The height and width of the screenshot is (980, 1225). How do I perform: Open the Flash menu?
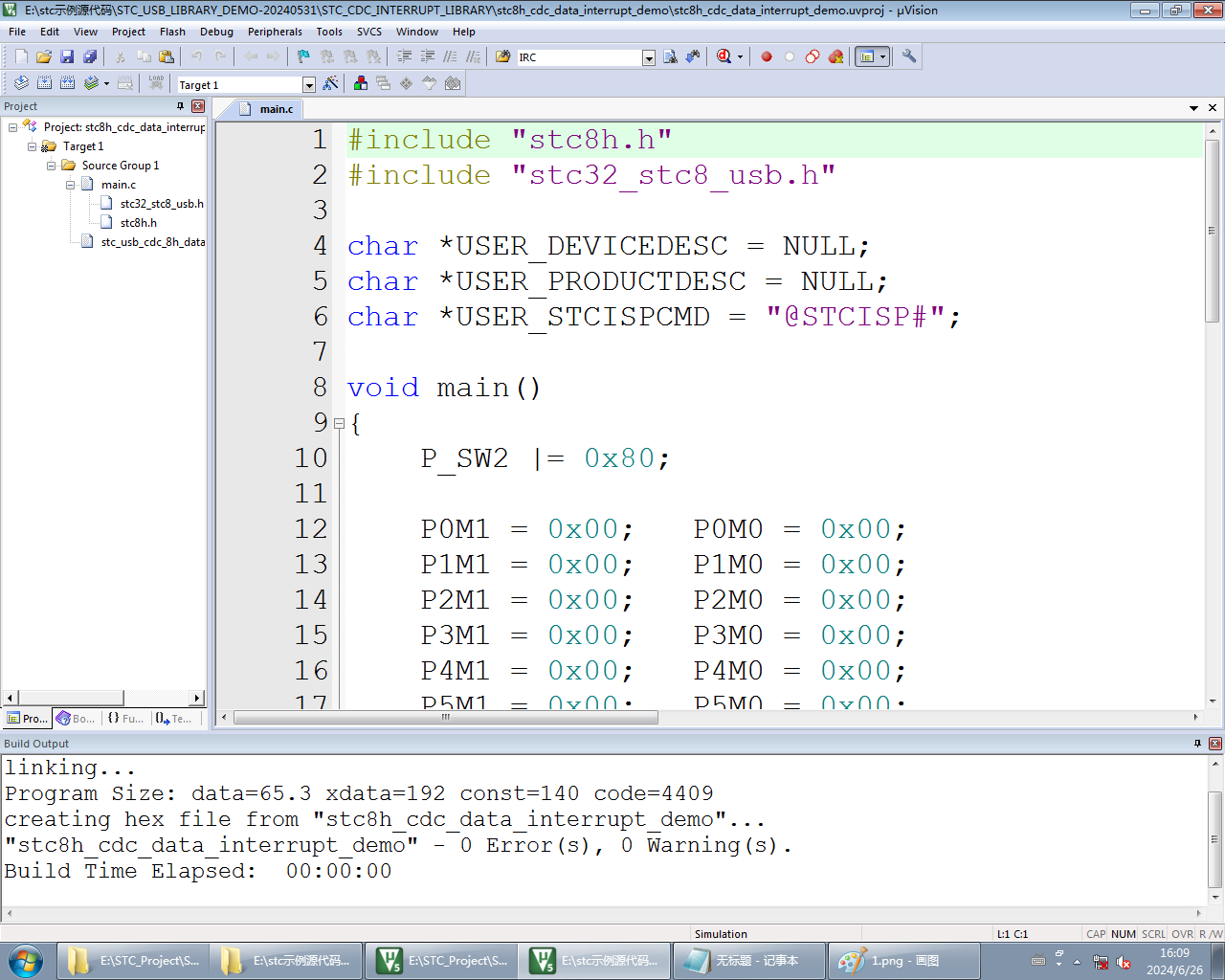click(x=172, y=32)
